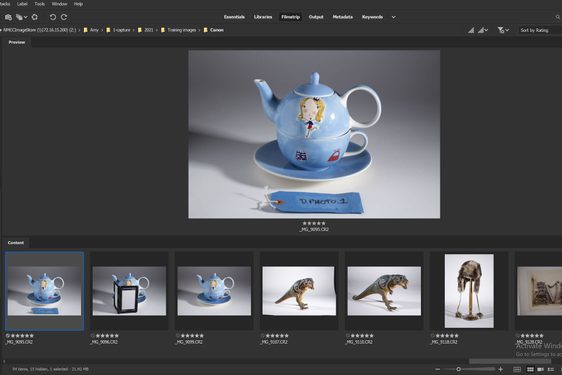Click the thumbnail quality options icon
The image size is (562, 375).
click(x=483, y=30)
